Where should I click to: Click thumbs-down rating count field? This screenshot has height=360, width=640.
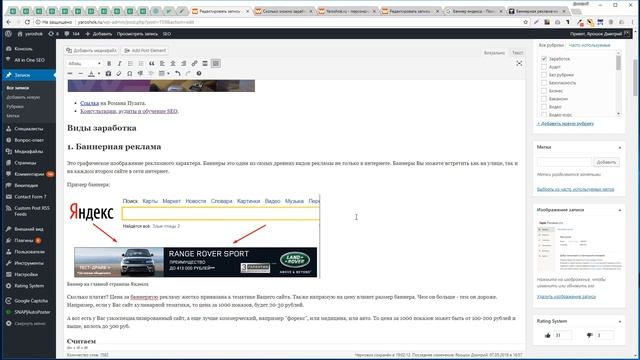pyautogui.click(x=605, y=335)
